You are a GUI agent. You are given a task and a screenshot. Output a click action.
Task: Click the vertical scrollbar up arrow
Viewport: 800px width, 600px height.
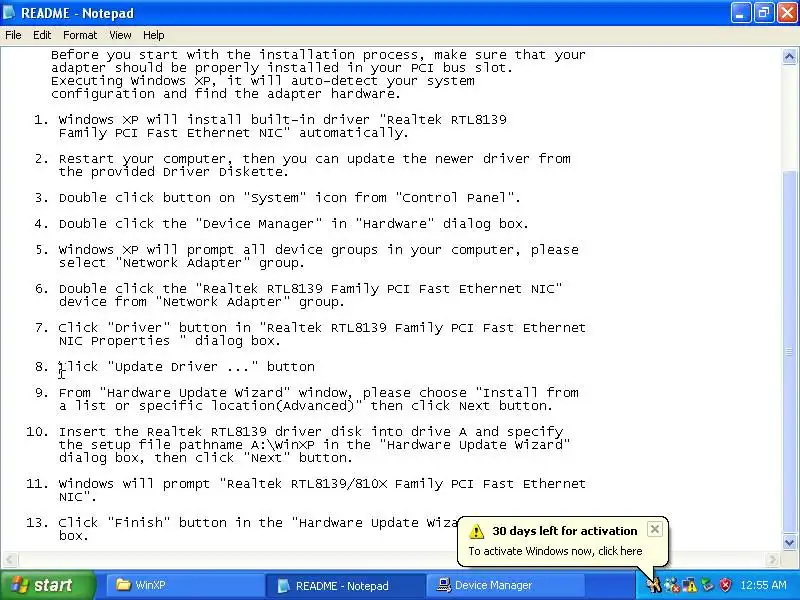point(789,56)
